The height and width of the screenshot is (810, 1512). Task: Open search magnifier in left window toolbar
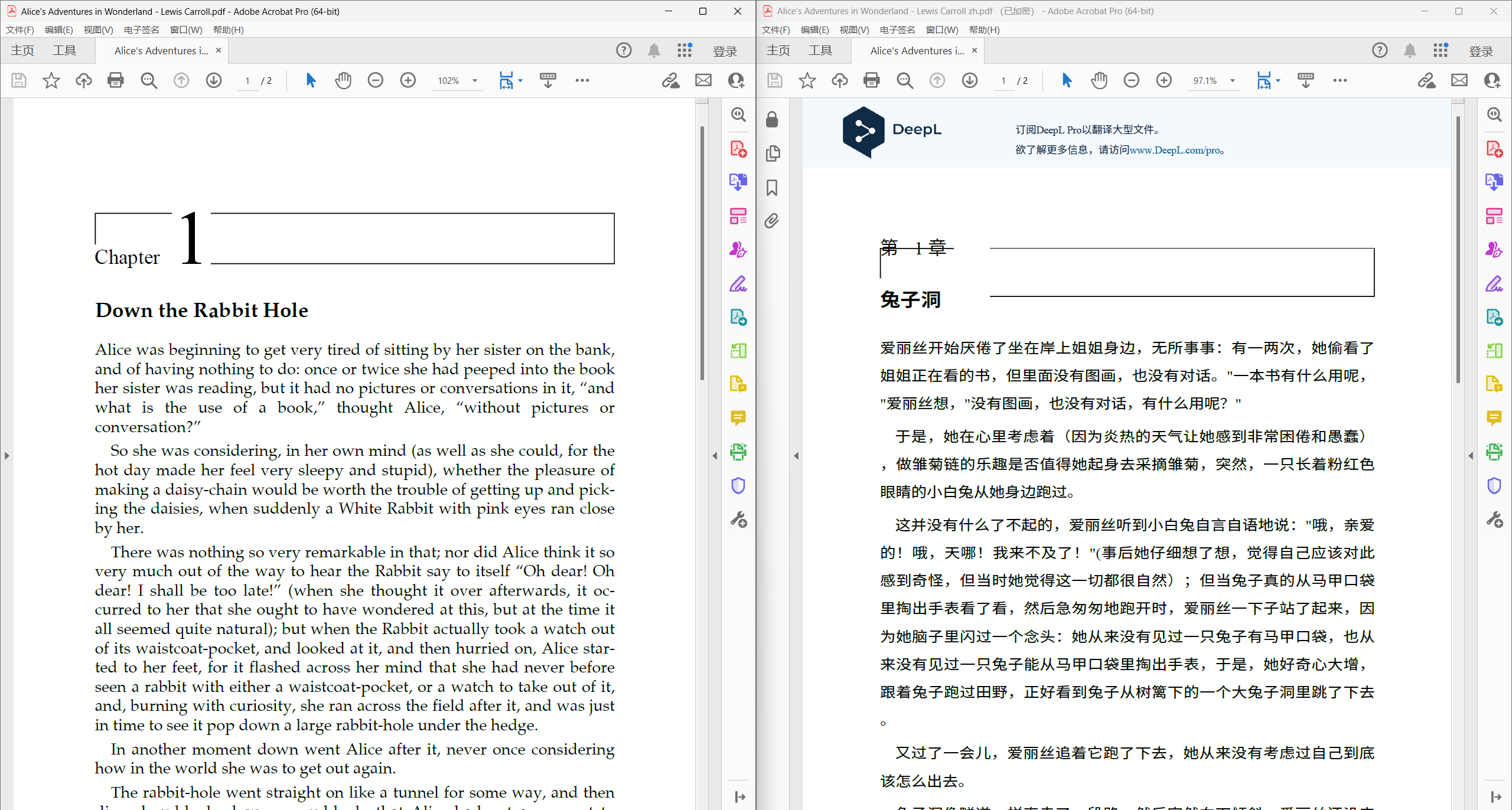point(149,80)
